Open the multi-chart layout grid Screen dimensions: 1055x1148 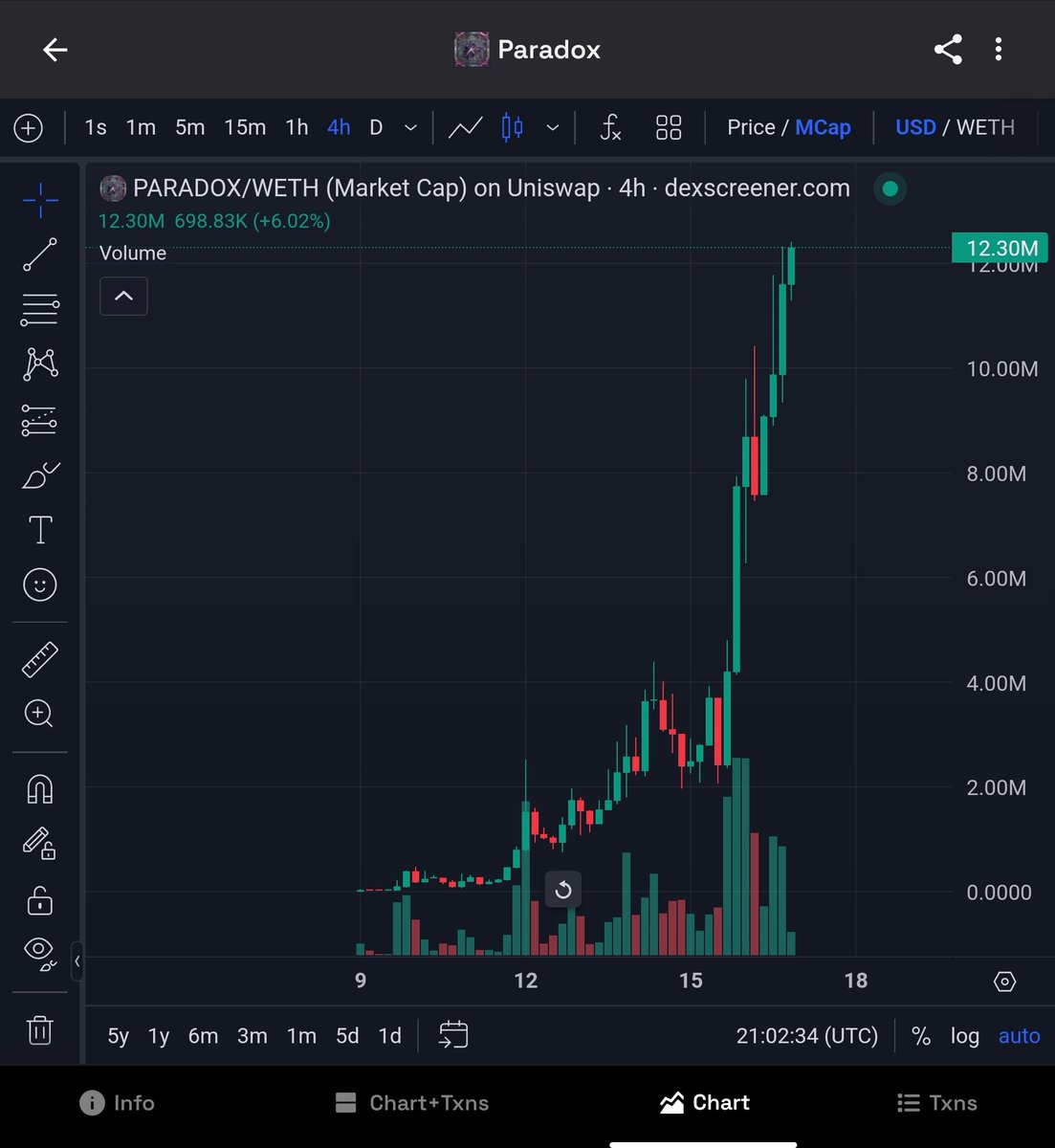coord(669,127)
